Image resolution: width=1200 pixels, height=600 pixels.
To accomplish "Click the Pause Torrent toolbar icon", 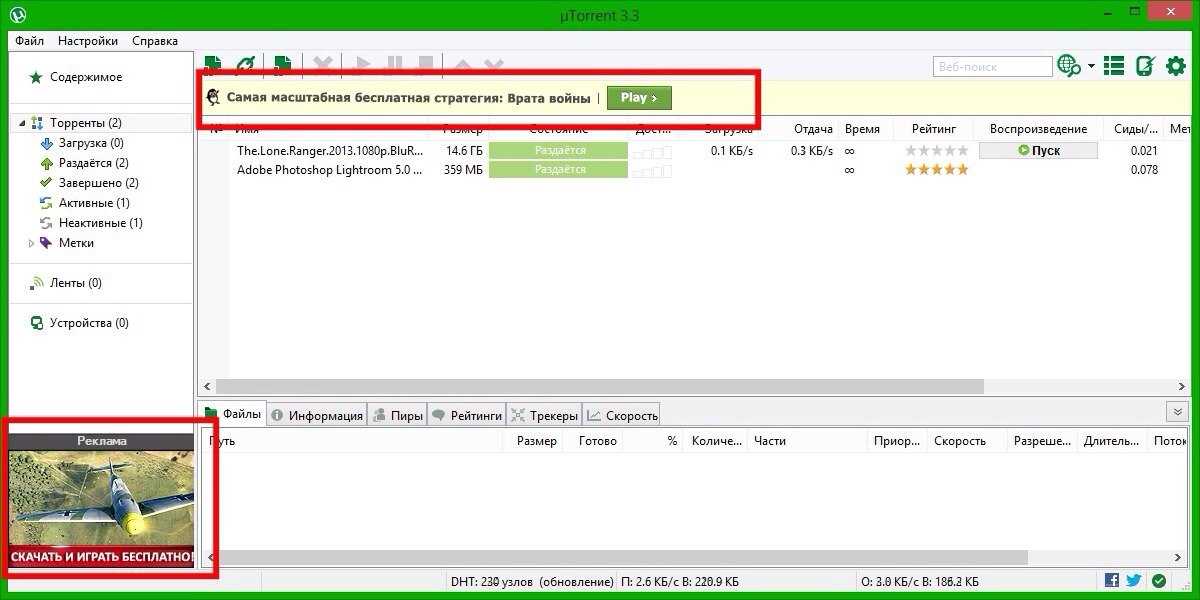I will tap(394, 64).
